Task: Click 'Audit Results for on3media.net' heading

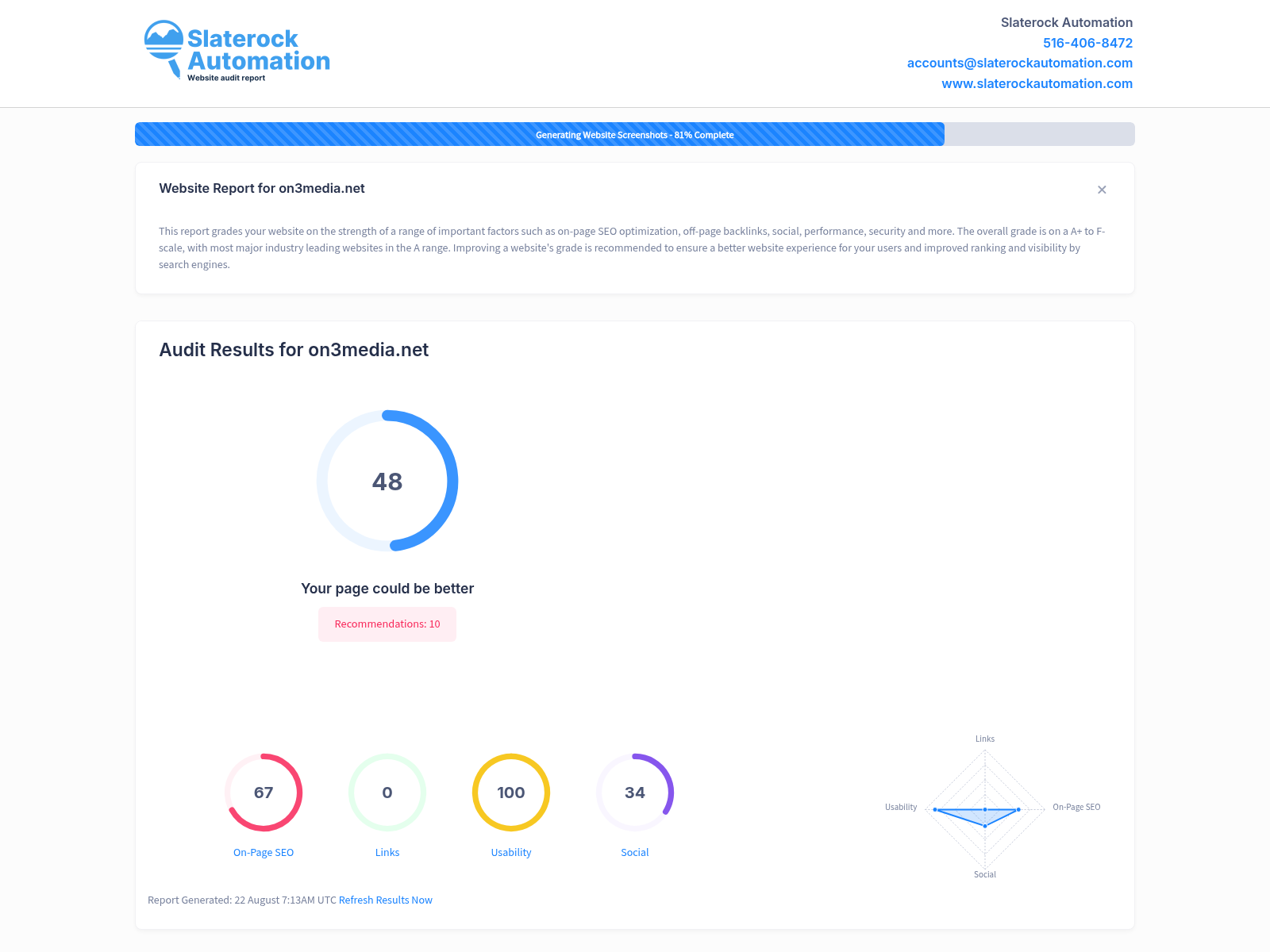Action: click(294, 350)
